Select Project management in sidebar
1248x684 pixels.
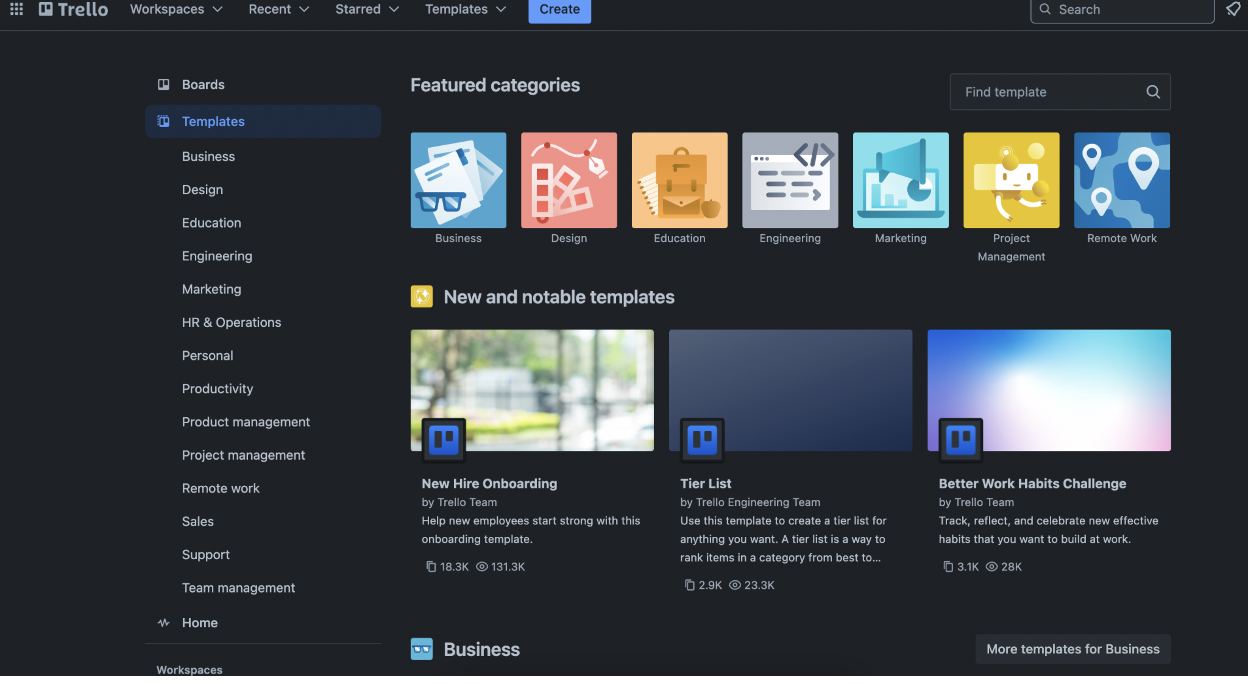coord(243,455)
